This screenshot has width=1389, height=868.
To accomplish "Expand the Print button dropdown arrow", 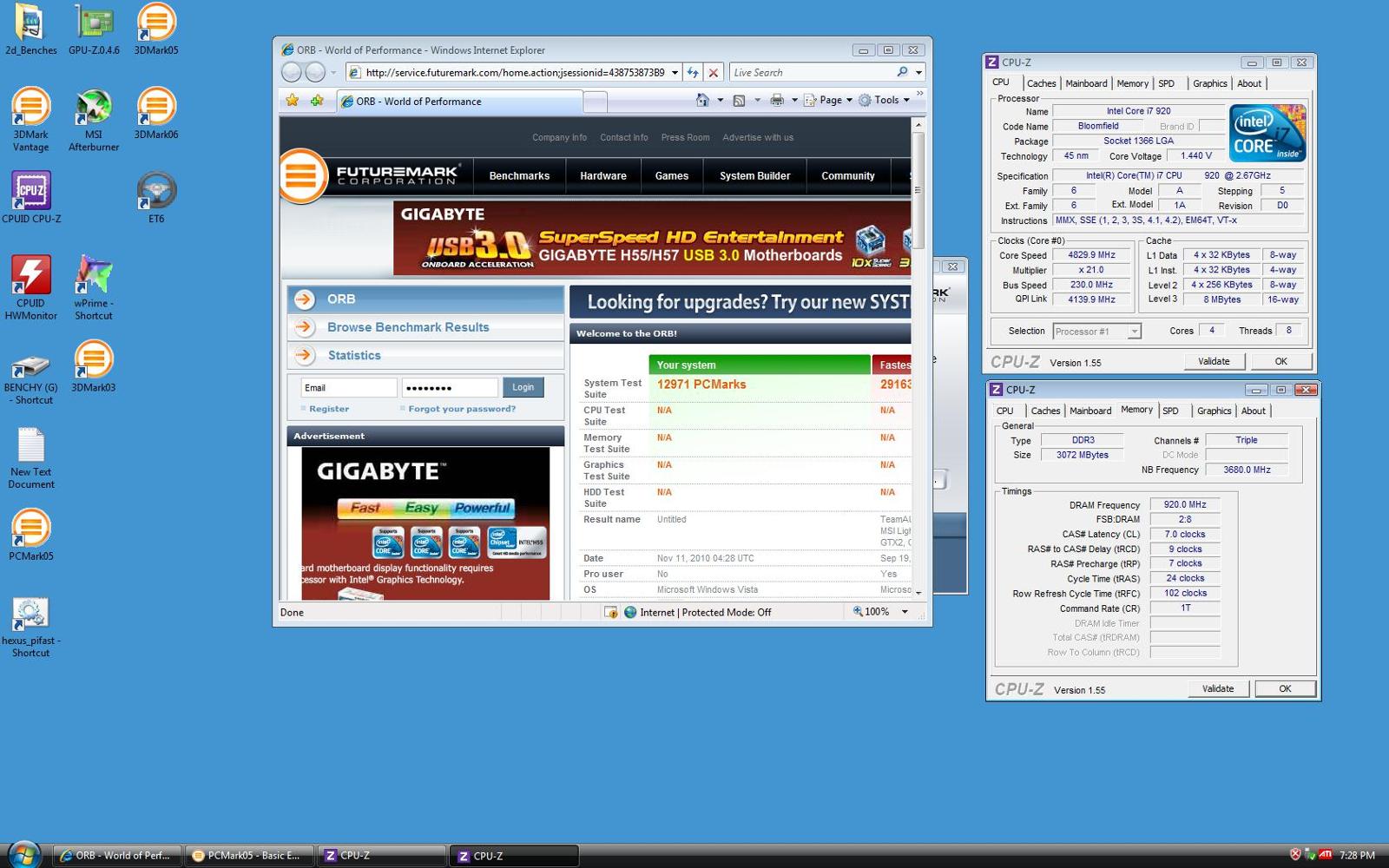I will click(793, 100).
